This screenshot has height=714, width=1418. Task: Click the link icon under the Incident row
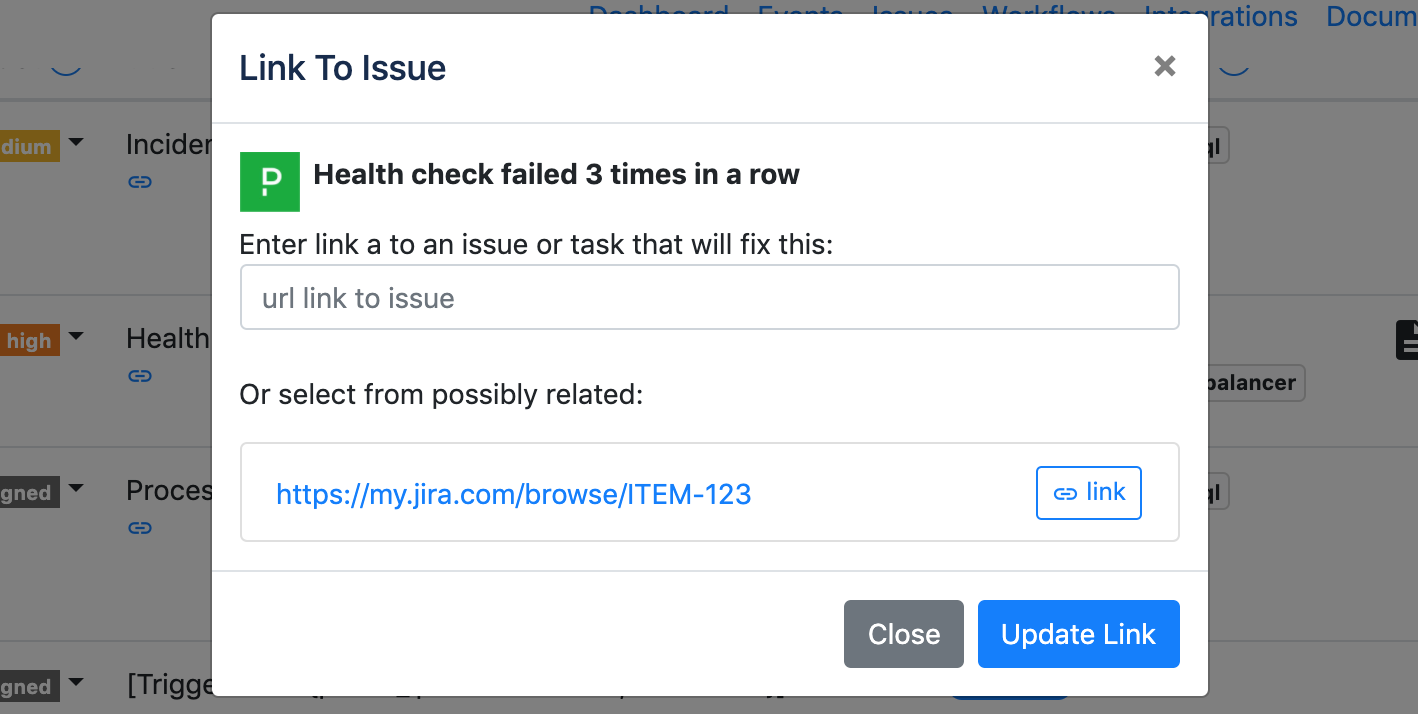point(140,182)
